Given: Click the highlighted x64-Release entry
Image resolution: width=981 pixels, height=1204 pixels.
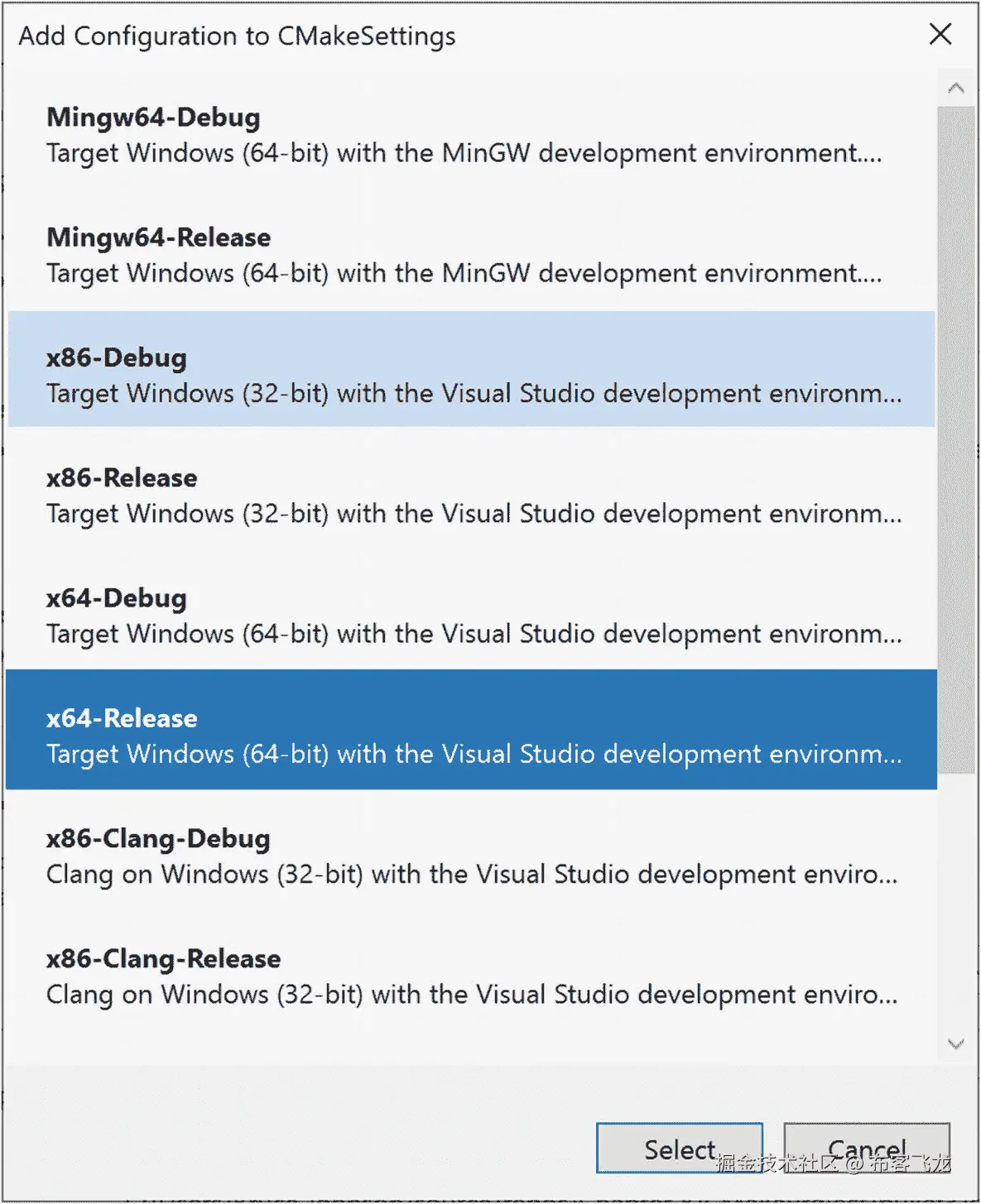Looking at the screenshot, I should (472, 730).
